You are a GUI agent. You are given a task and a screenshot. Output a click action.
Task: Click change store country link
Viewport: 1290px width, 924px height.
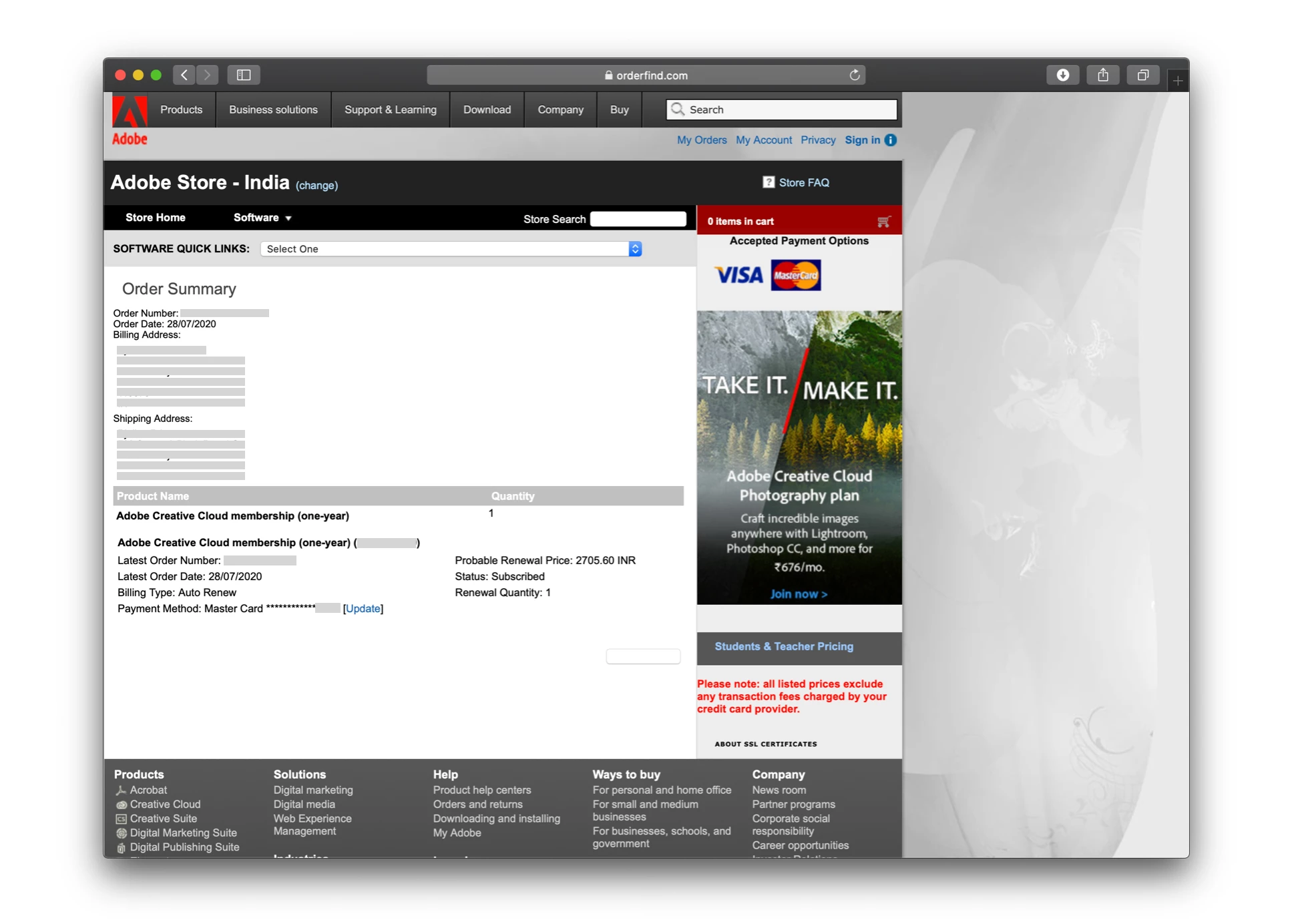pos(316,186)
